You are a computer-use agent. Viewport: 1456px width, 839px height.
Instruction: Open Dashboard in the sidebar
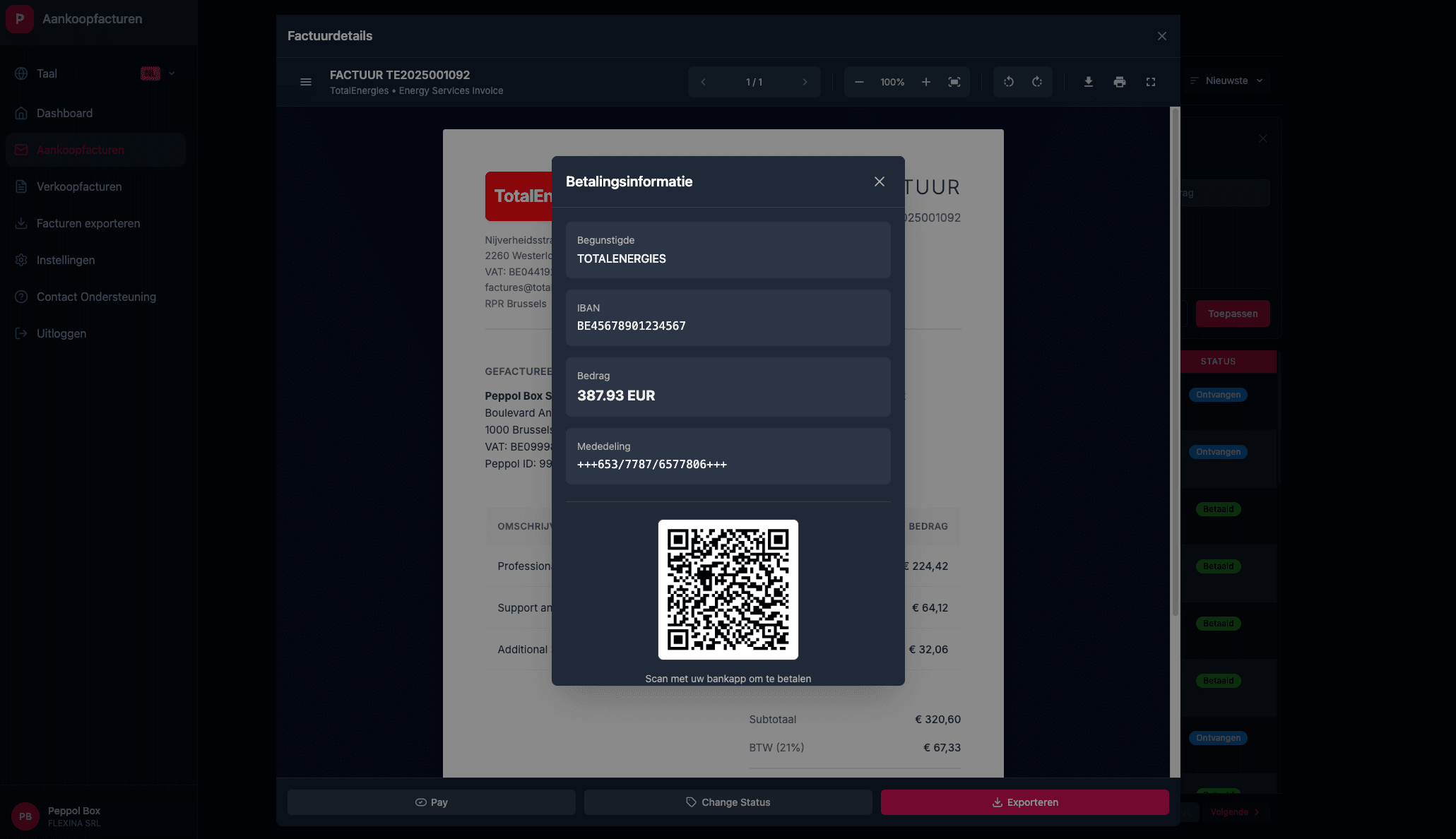click(x=95, y=113)
